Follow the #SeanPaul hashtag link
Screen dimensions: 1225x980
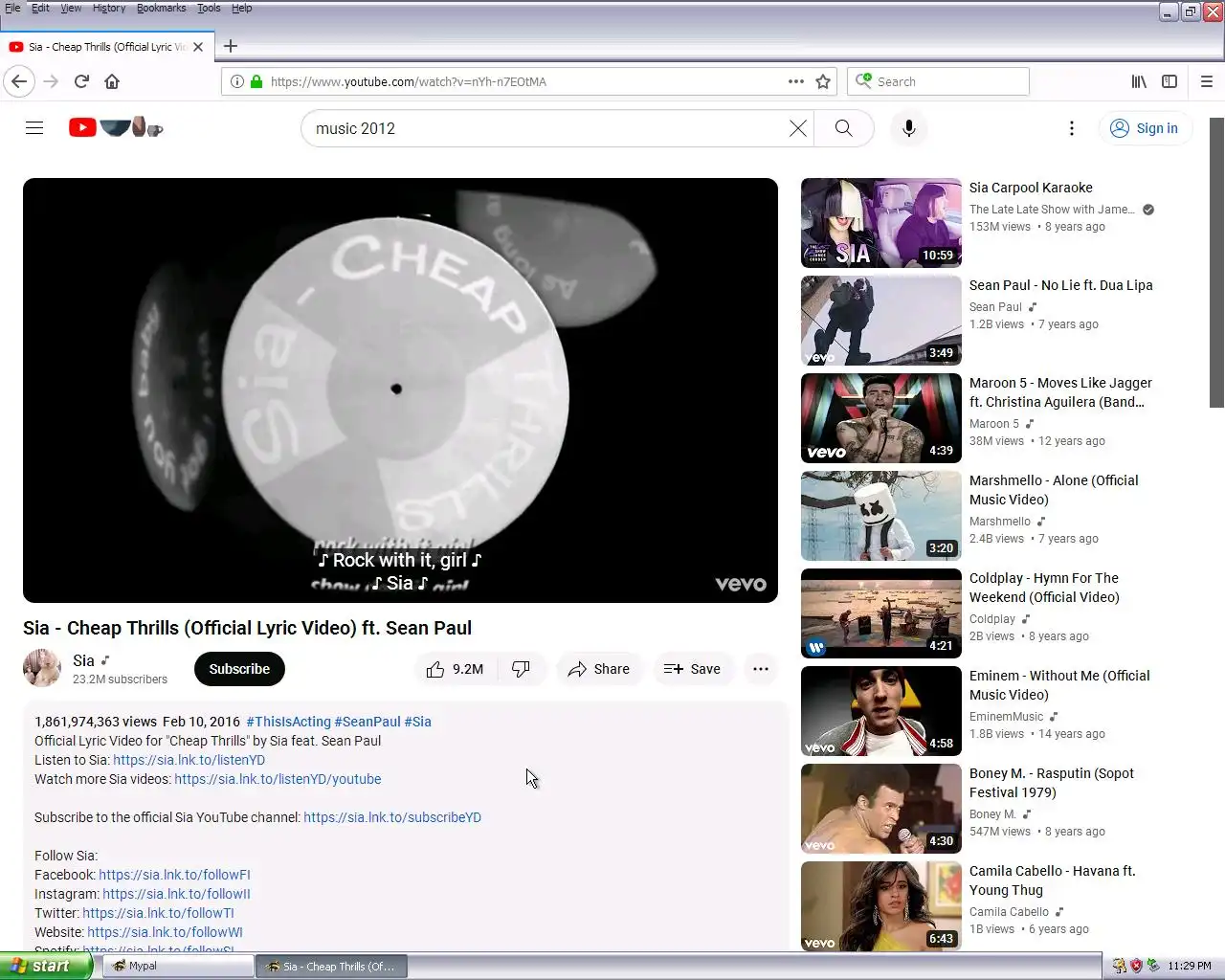pos(367,722)
